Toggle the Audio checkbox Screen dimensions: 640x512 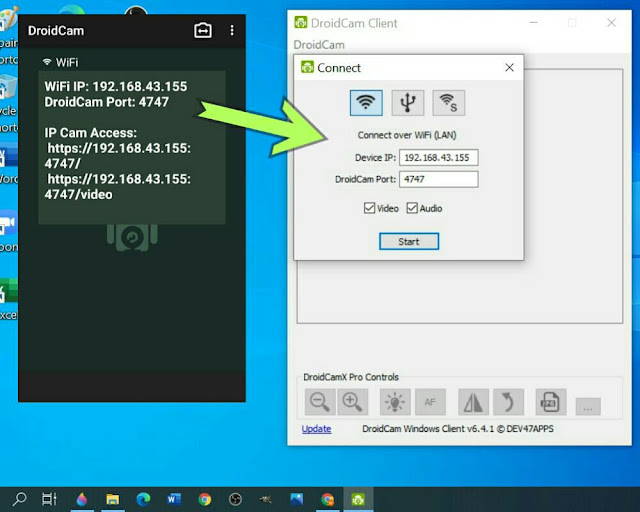[x=412, y=208]
